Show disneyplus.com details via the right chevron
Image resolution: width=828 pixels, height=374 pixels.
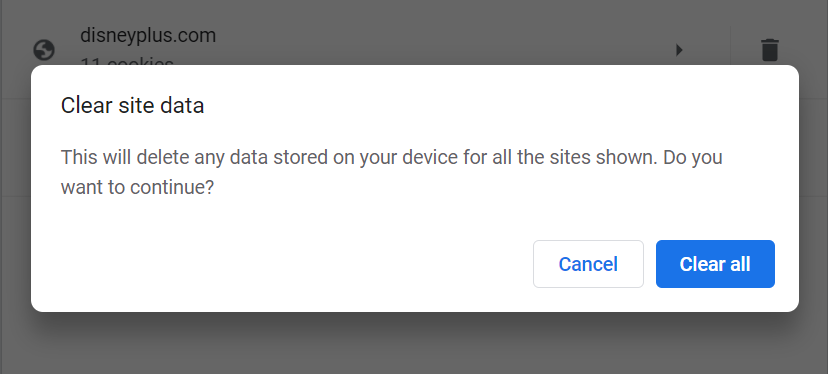click(x=679, y=50)
